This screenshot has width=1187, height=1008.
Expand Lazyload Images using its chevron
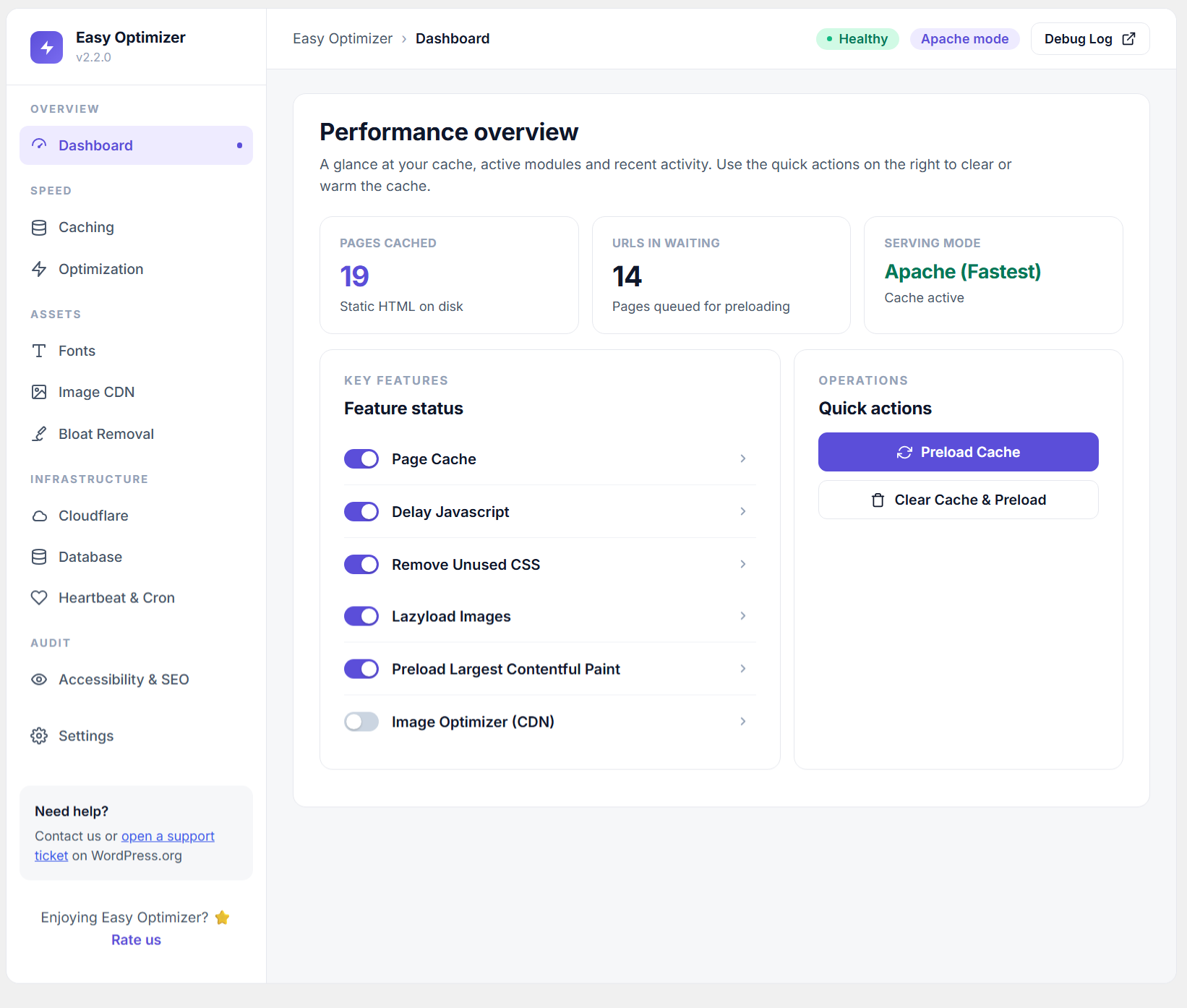click(742, 616)
